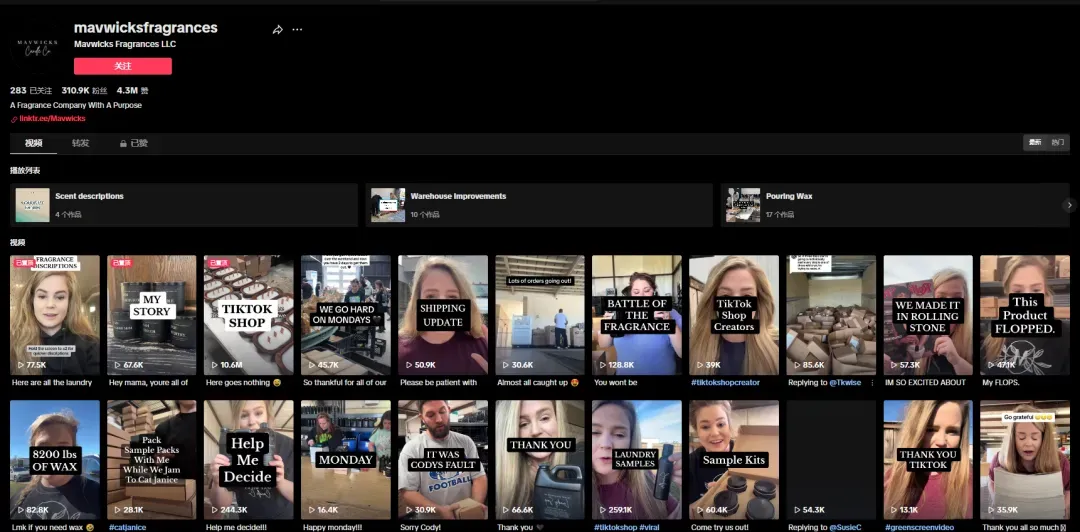The width and height of the screenshot is (1080, 532).
Task: Switch to the 转发 reposts tab
Action: (x=81, y=143)
